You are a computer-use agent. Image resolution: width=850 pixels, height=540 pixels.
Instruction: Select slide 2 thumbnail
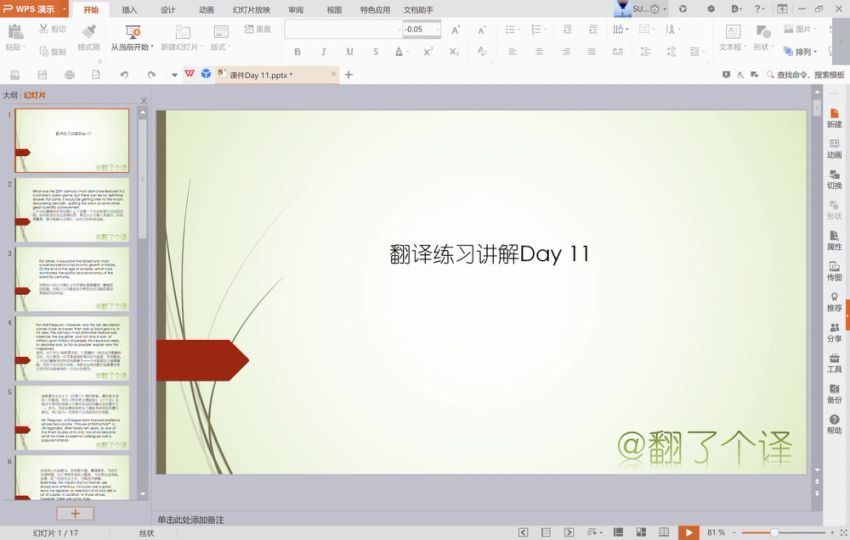tap(72, 210)
